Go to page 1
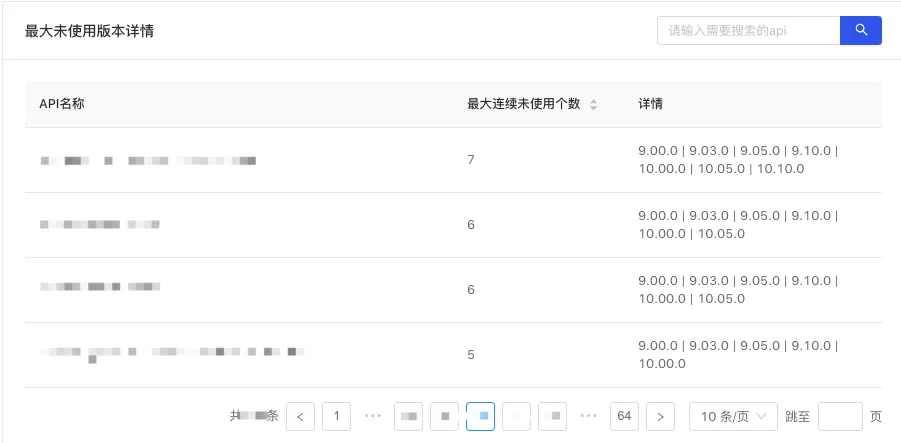Screen dimensions: 901x443 pos(336,416)
